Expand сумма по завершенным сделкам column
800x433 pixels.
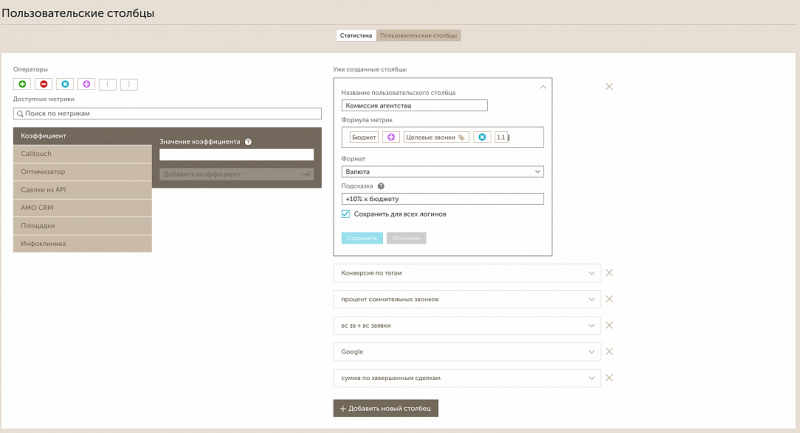[x=590, y=378]
